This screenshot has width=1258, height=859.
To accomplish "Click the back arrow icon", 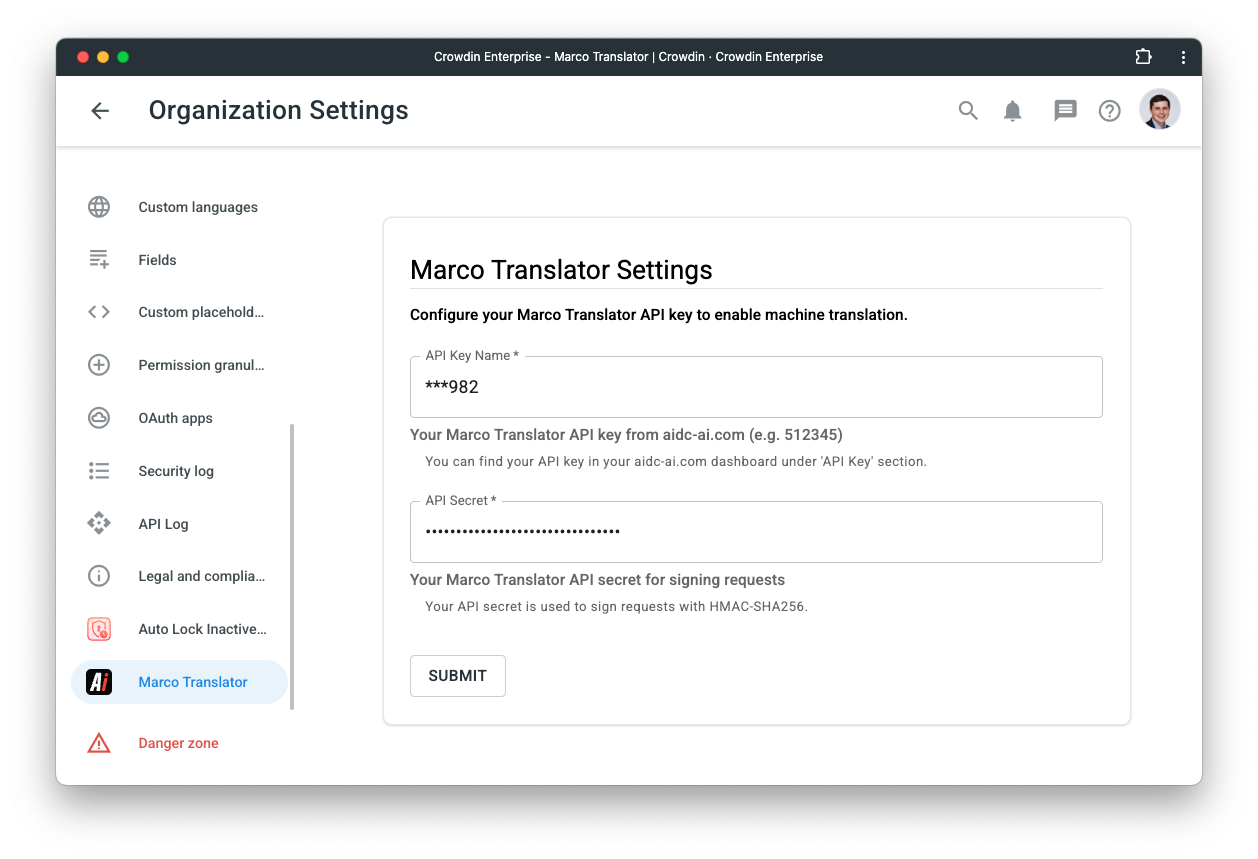I will (100, 111).
